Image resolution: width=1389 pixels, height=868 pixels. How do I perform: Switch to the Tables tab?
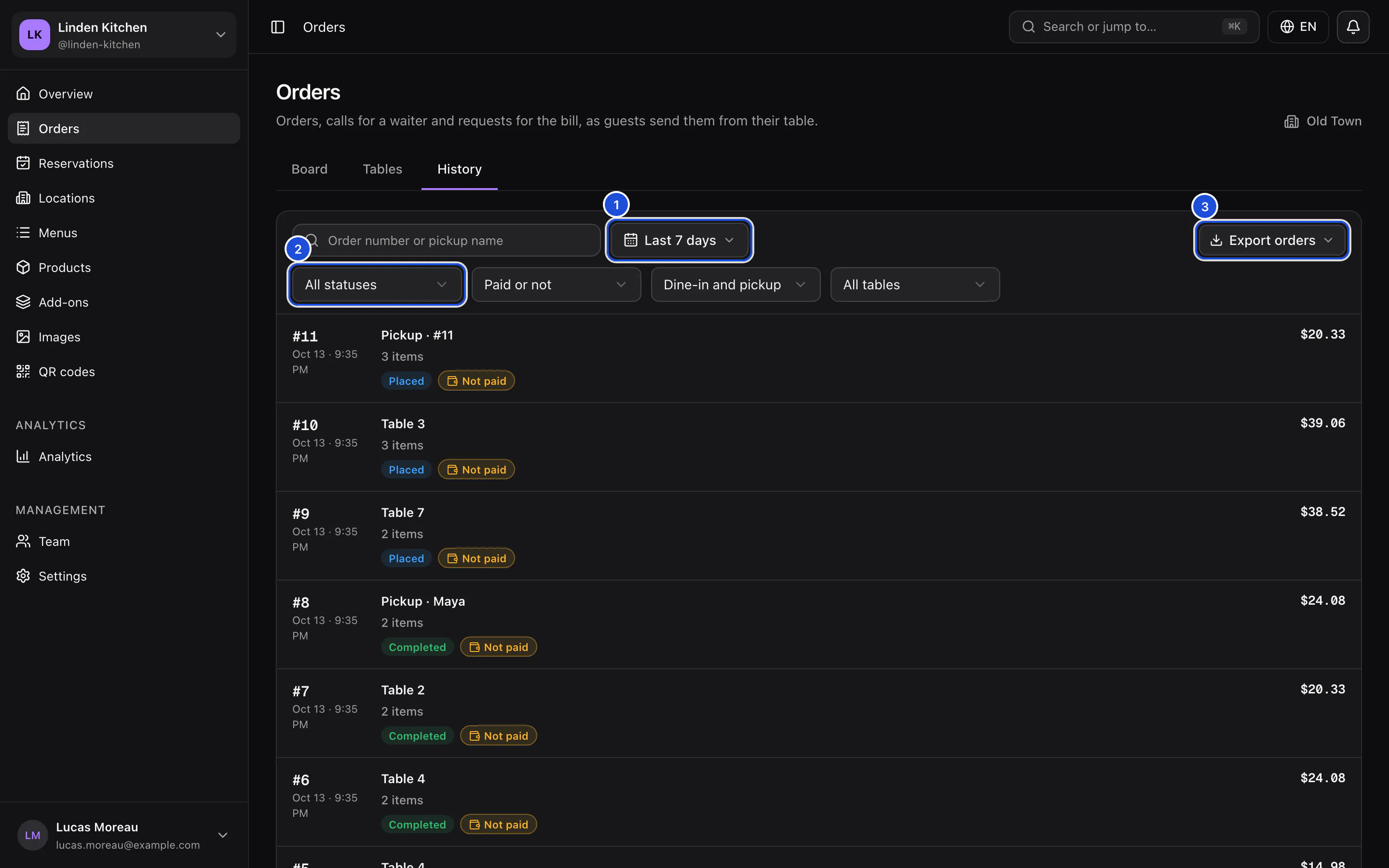pyautogui.click(x=382, y=169)
